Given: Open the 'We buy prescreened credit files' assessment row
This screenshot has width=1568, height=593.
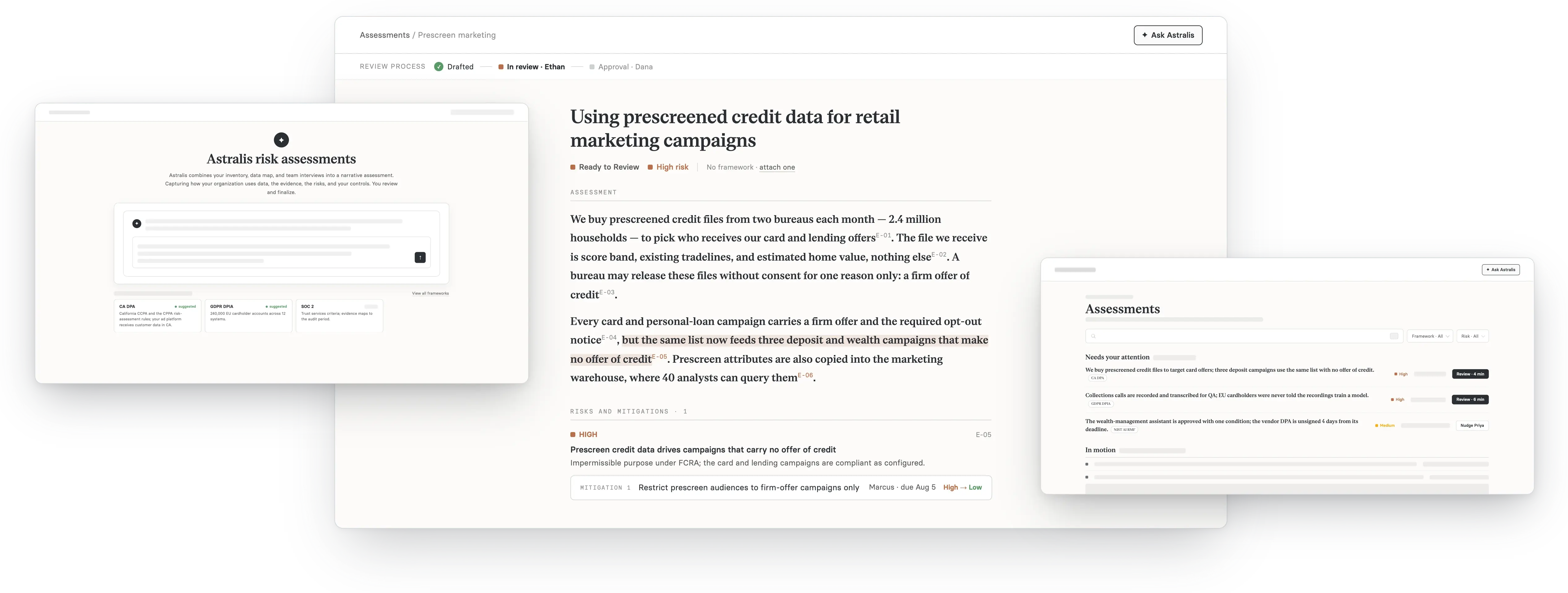Looking at the screenshot, I should [x=1287, y=374].
